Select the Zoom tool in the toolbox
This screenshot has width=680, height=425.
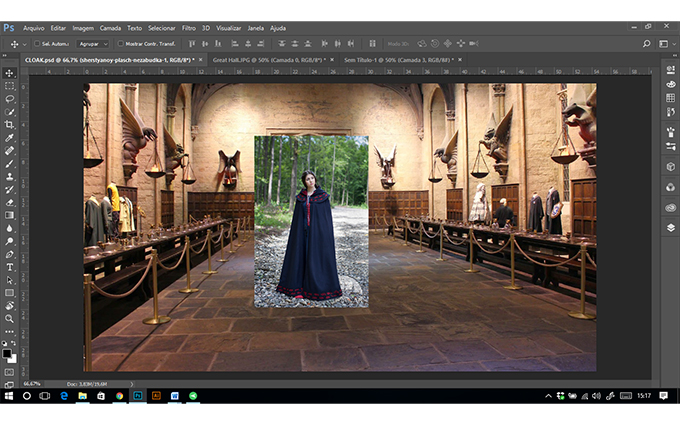tap(9, 319)
